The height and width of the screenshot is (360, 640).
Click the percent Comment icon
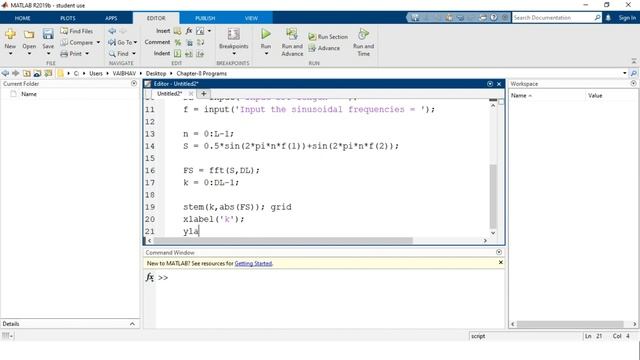178,42
